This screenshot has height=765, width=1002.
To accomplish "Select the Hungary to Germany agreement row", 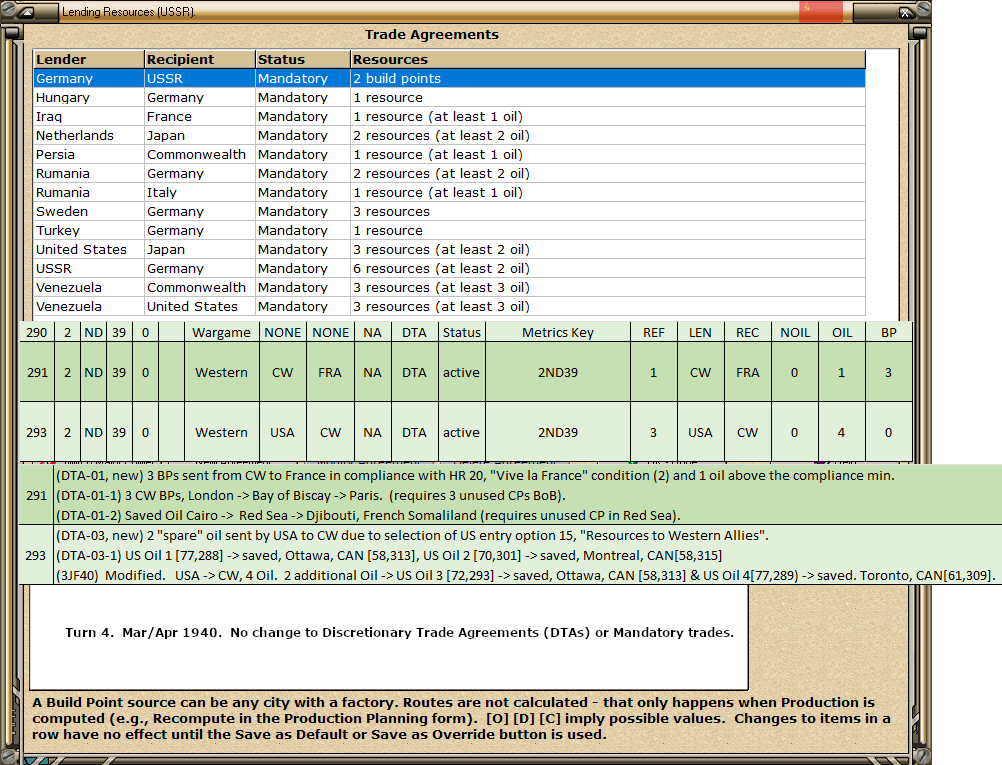I will pos(449,98).
